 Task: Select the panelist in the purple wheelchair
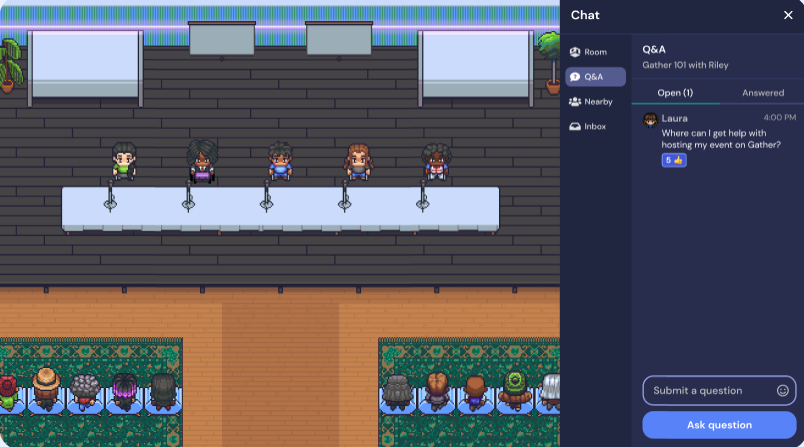tap(202, 161)
